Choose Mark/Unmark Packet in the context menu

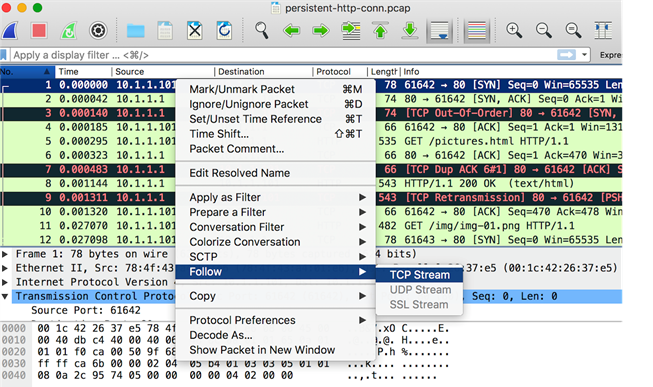tap(275, 89)
